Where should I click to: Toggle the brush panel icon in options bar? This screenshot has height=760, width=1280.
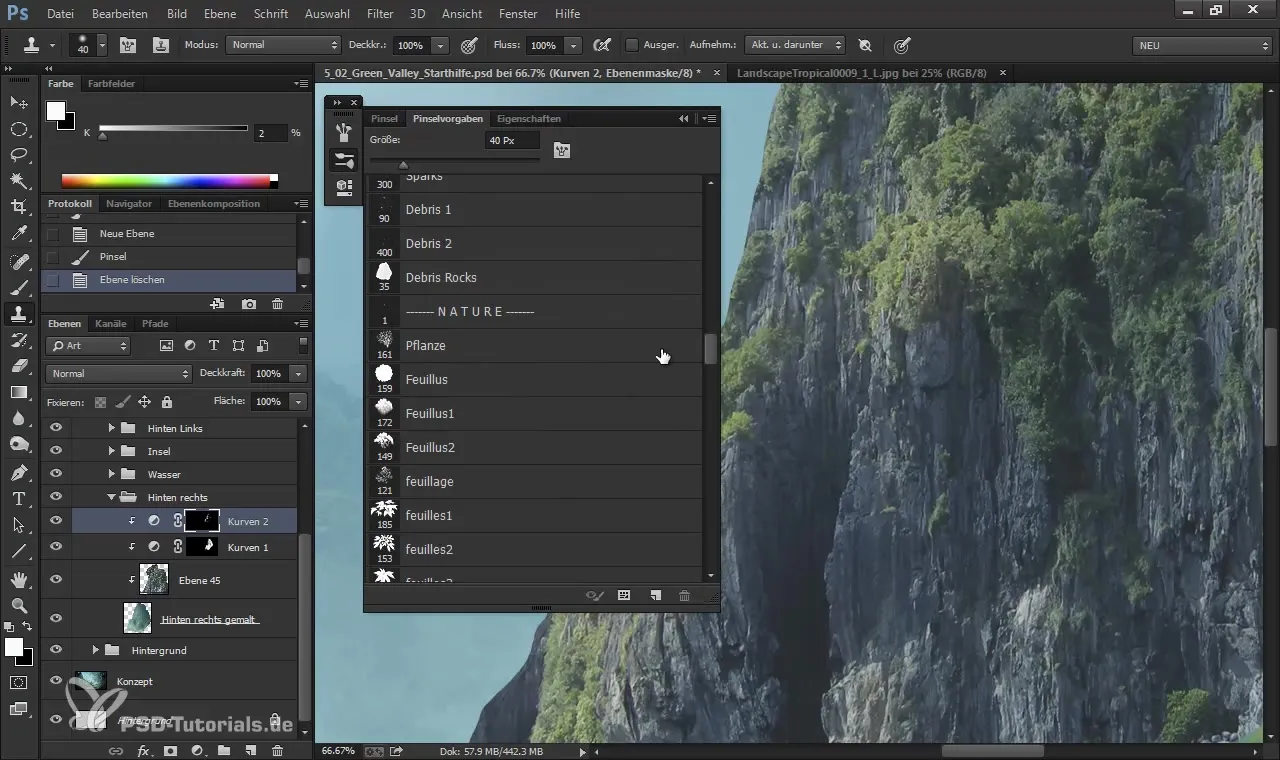pyautogui.click(x=128, y=45)
